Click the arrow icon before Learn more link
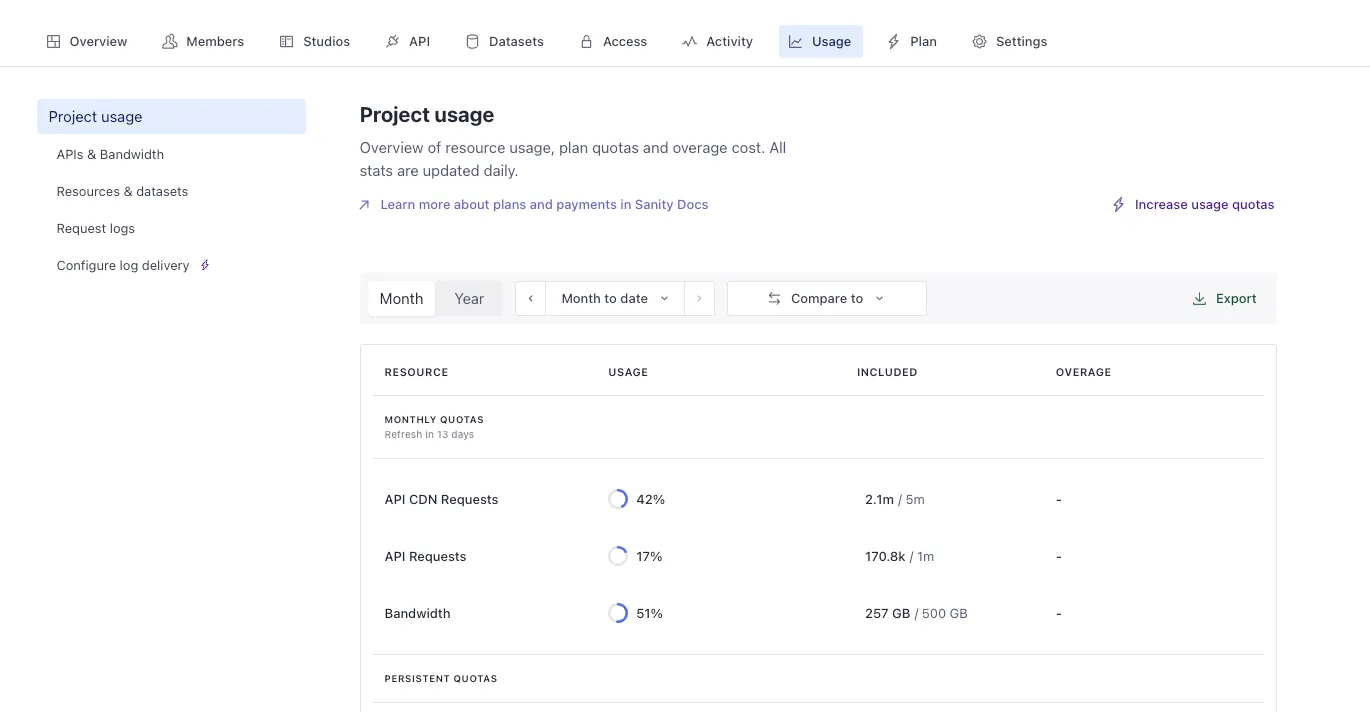The height and width of the screenshot is (712, 1370). point(364,205)
